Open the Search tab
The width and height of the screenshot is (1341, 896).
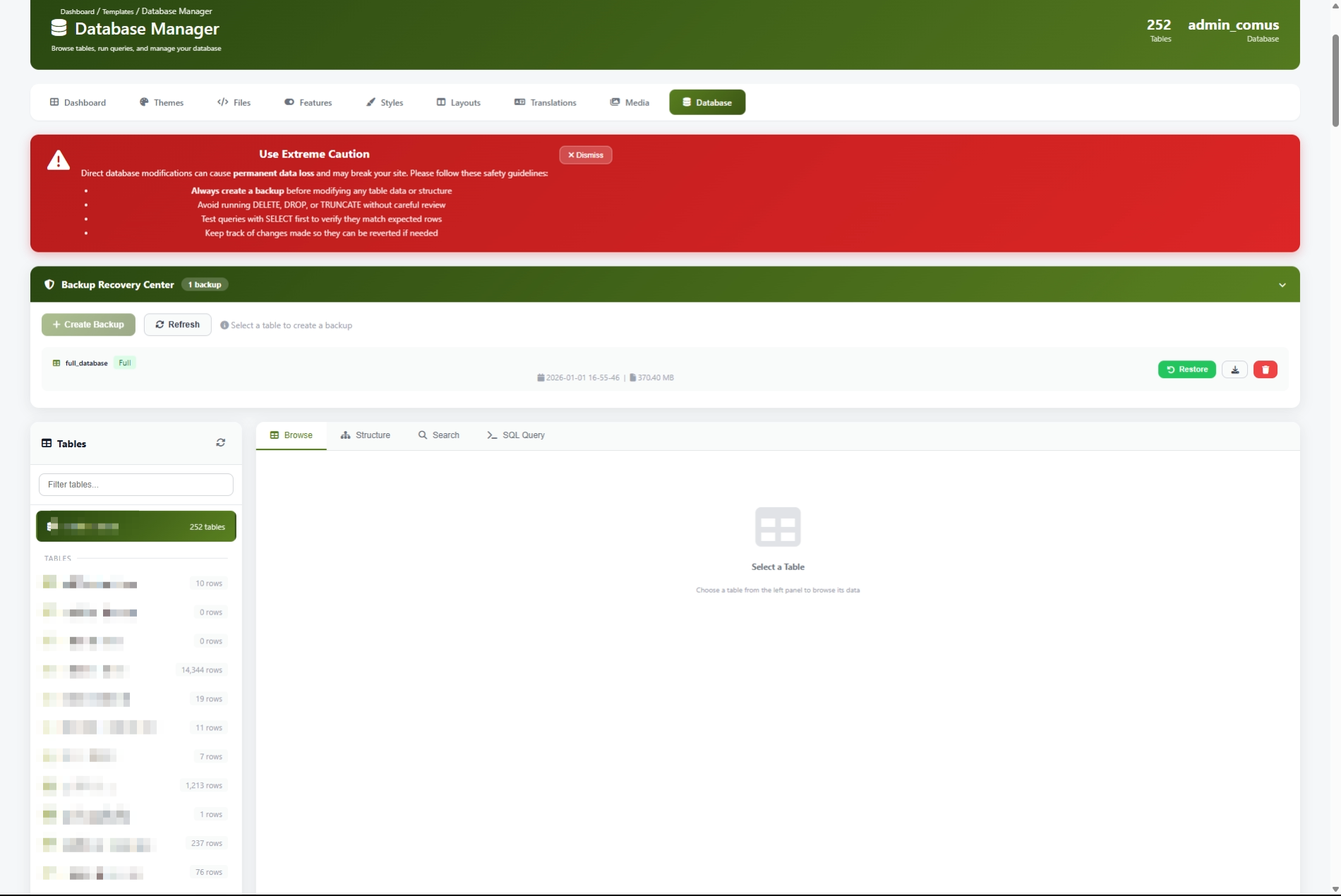(x=438, y=435)
